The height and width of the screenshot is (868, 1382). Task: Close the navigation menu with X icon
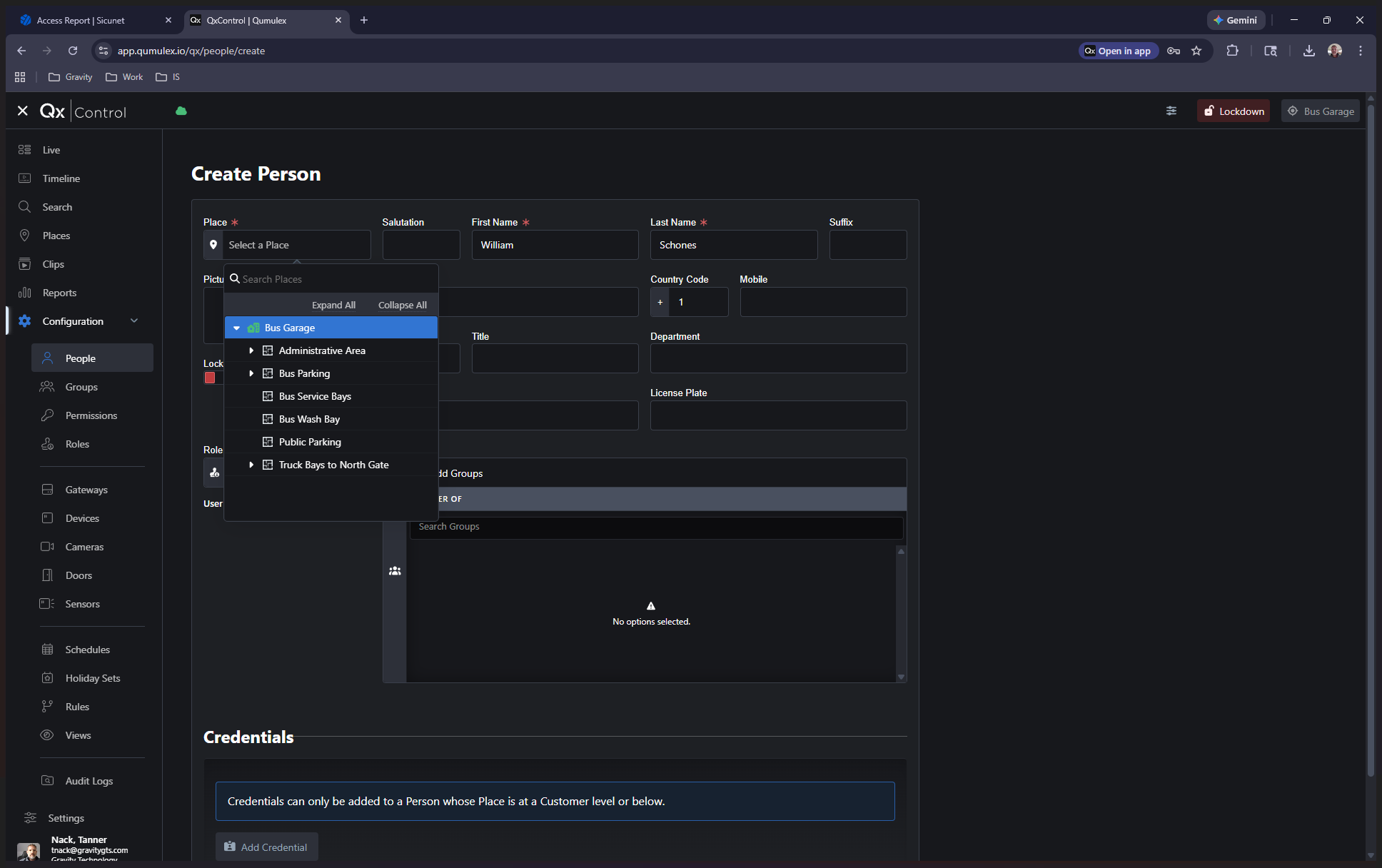(23, 111)
